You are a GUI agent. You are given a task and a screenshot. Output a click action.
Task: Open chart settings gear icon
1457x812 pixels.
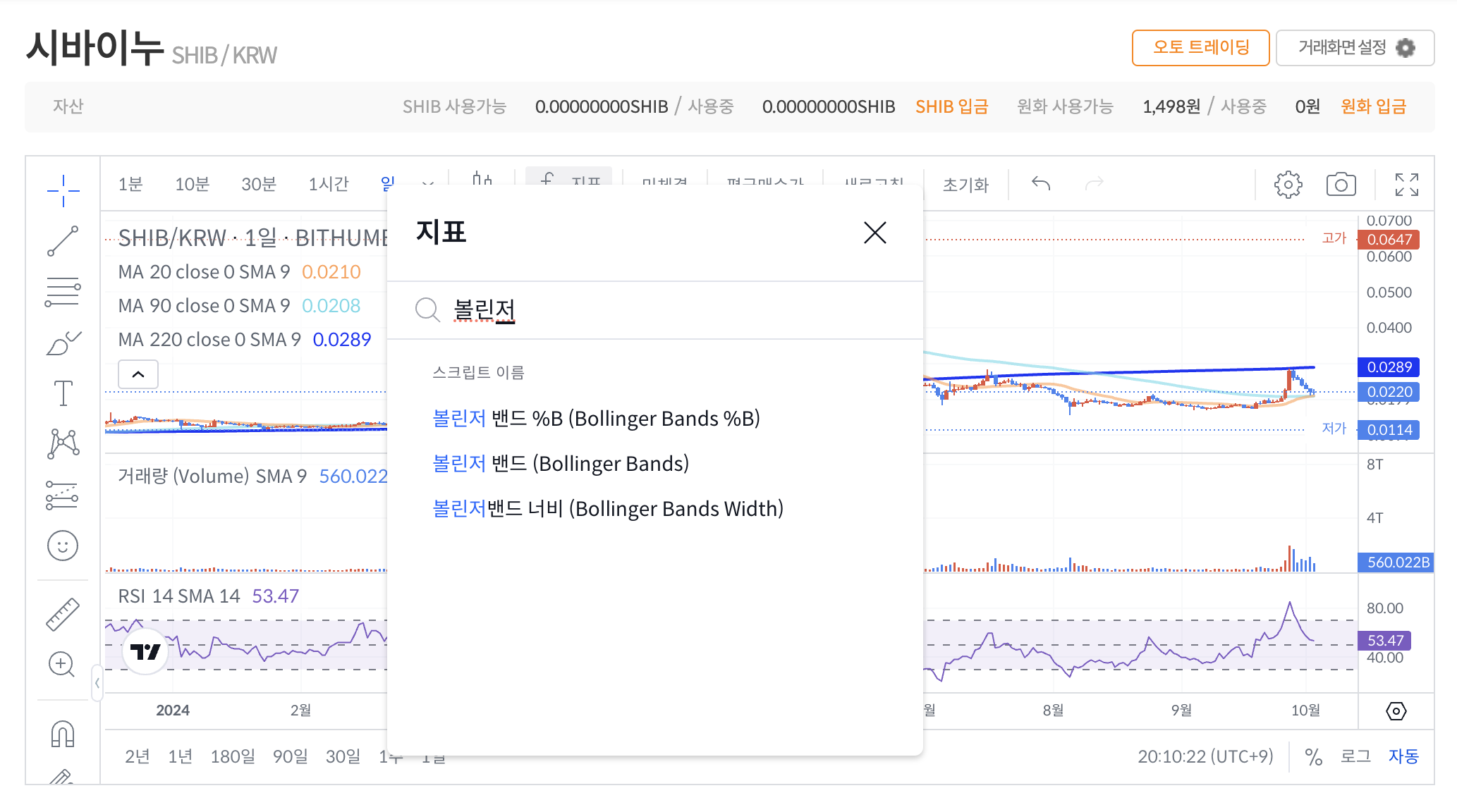pos(1288,185)
